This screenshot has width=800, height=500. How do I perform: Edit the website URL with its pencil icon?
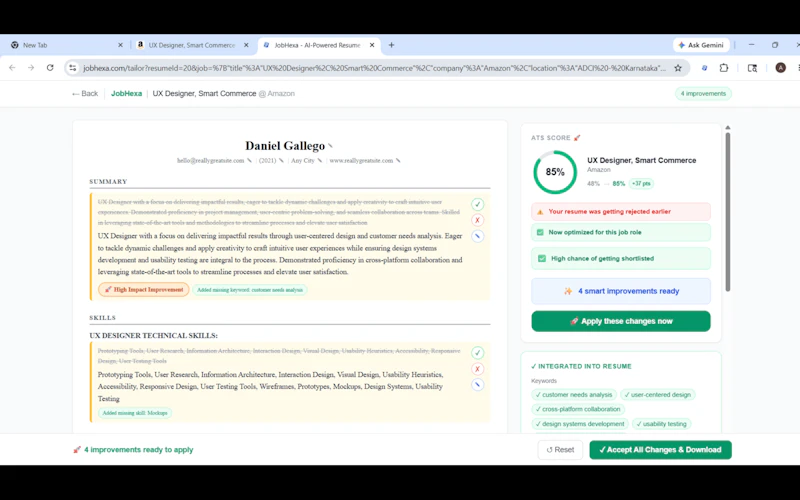[398, 161]
